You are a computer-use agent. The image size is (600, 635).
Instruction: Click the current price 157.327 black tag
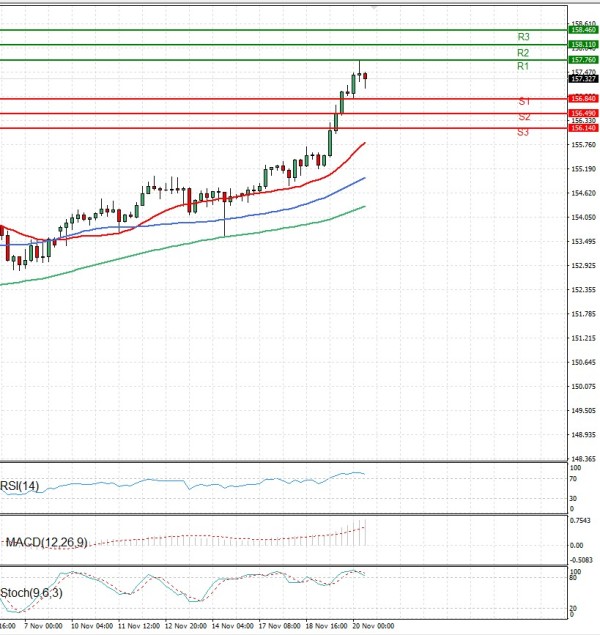pyautogui.click(x=583, y=78)
